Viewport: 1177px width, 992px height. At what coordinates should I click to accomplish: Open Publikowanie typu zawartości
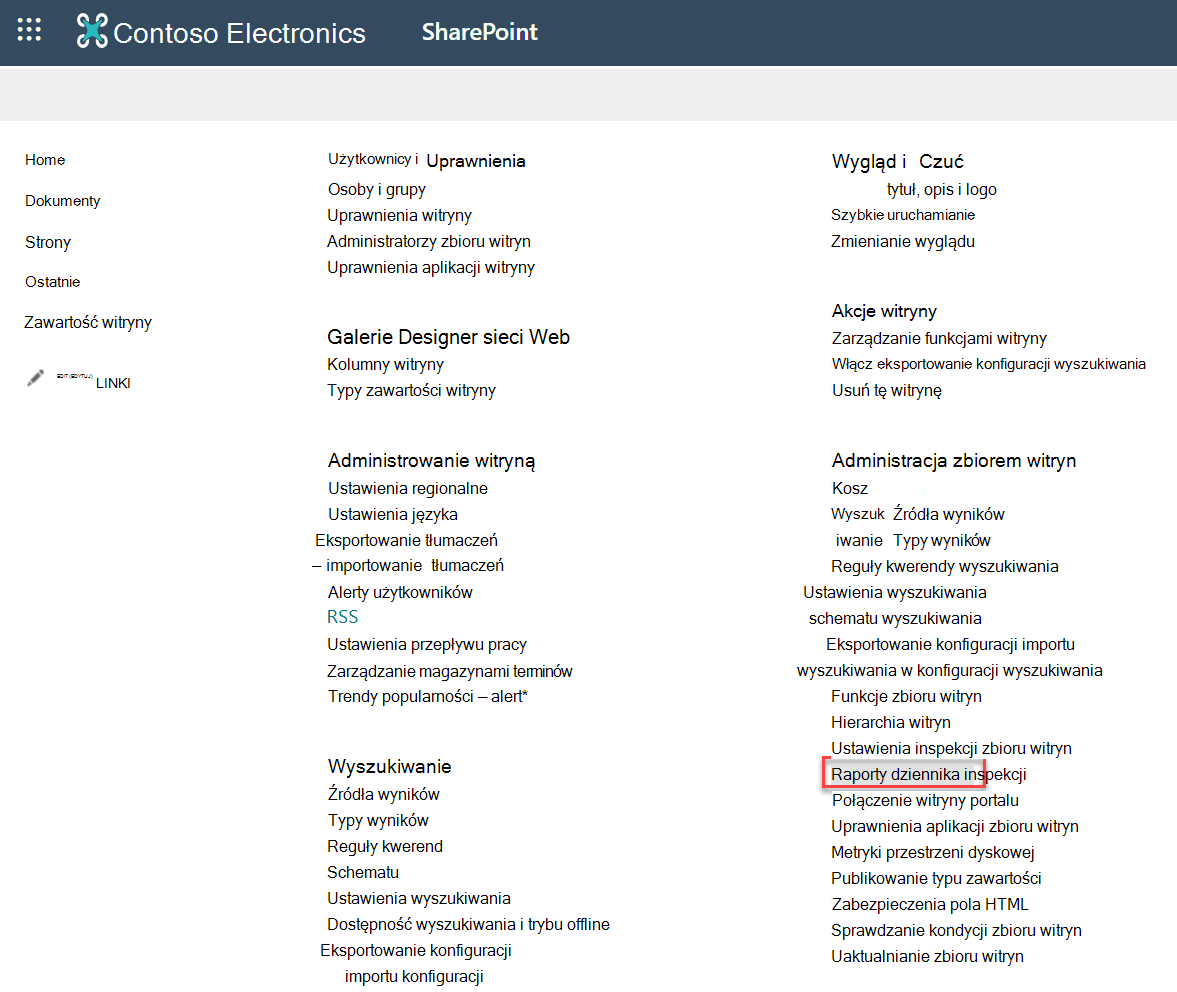tap(936, 879)
